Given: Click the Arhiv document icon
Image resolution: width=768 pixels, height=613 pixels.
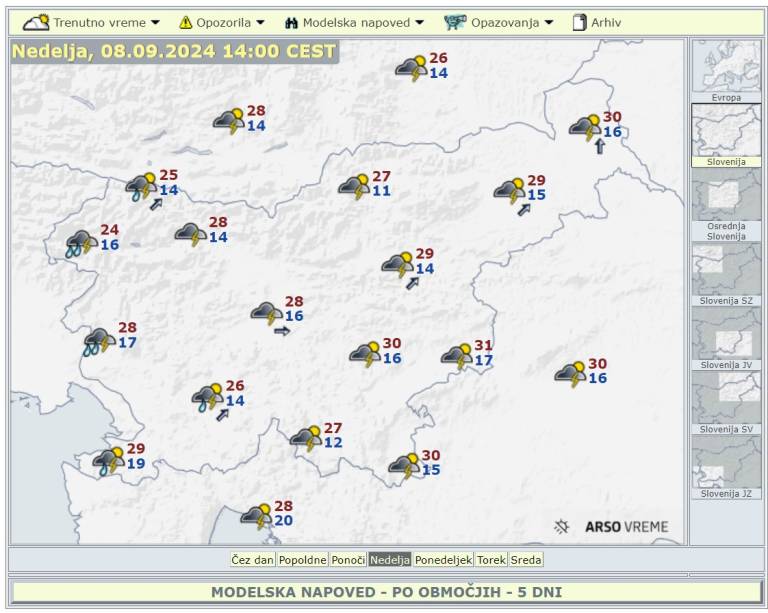Looking at the screenshot, I should 579,22.
